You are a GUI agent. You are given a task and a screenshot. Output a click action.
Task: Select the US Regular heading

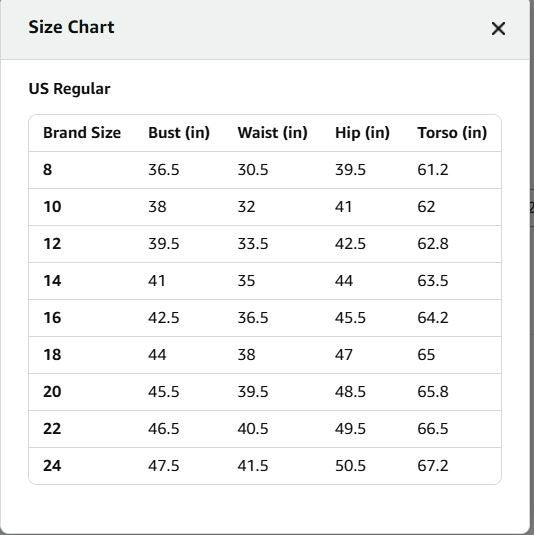point(70,89)
